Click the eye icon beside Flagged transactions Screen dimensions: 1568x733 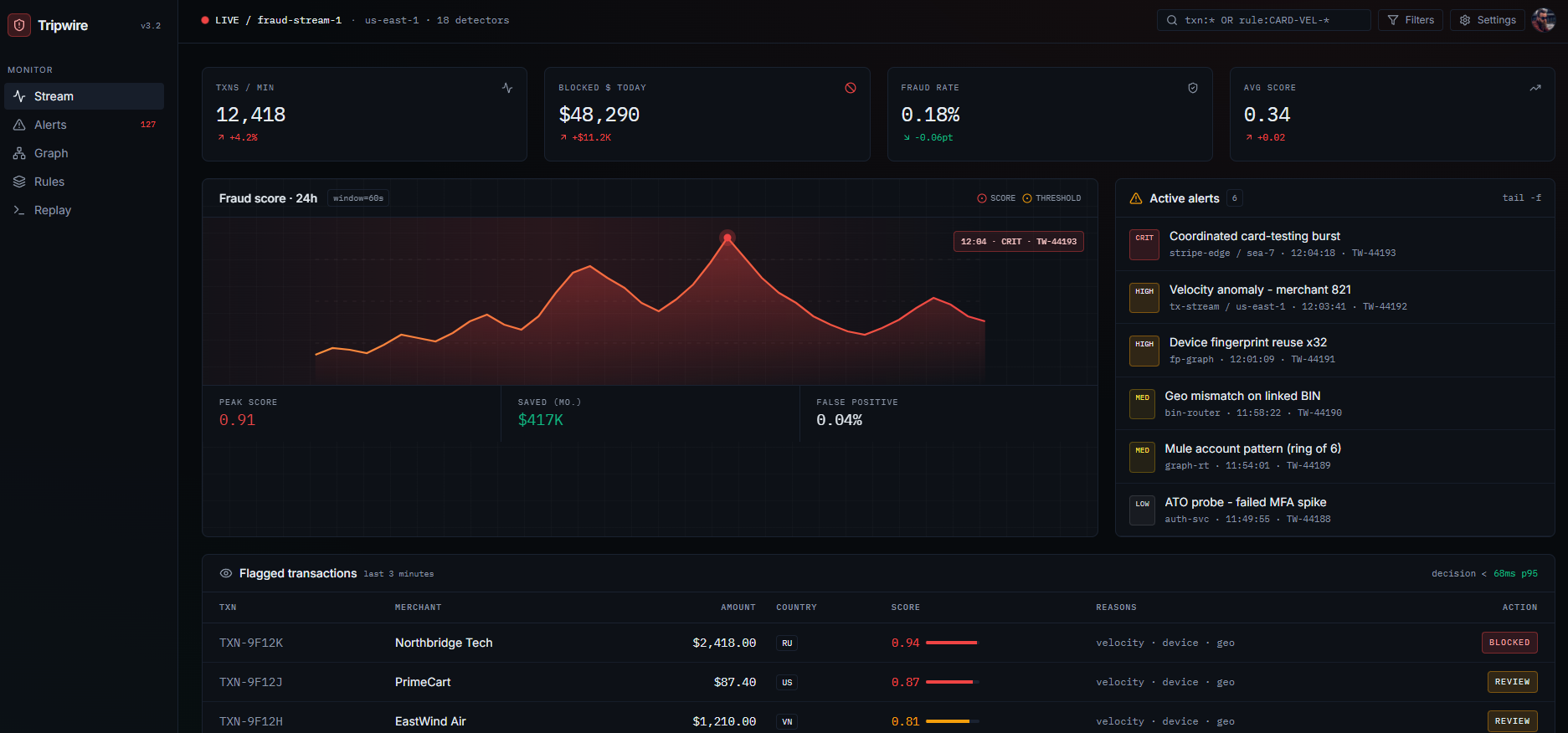coord(226,573)
